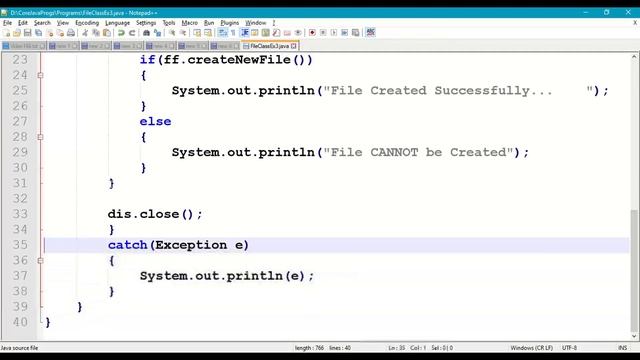Paste from clipboard via toolbar icon

[107, 33]
